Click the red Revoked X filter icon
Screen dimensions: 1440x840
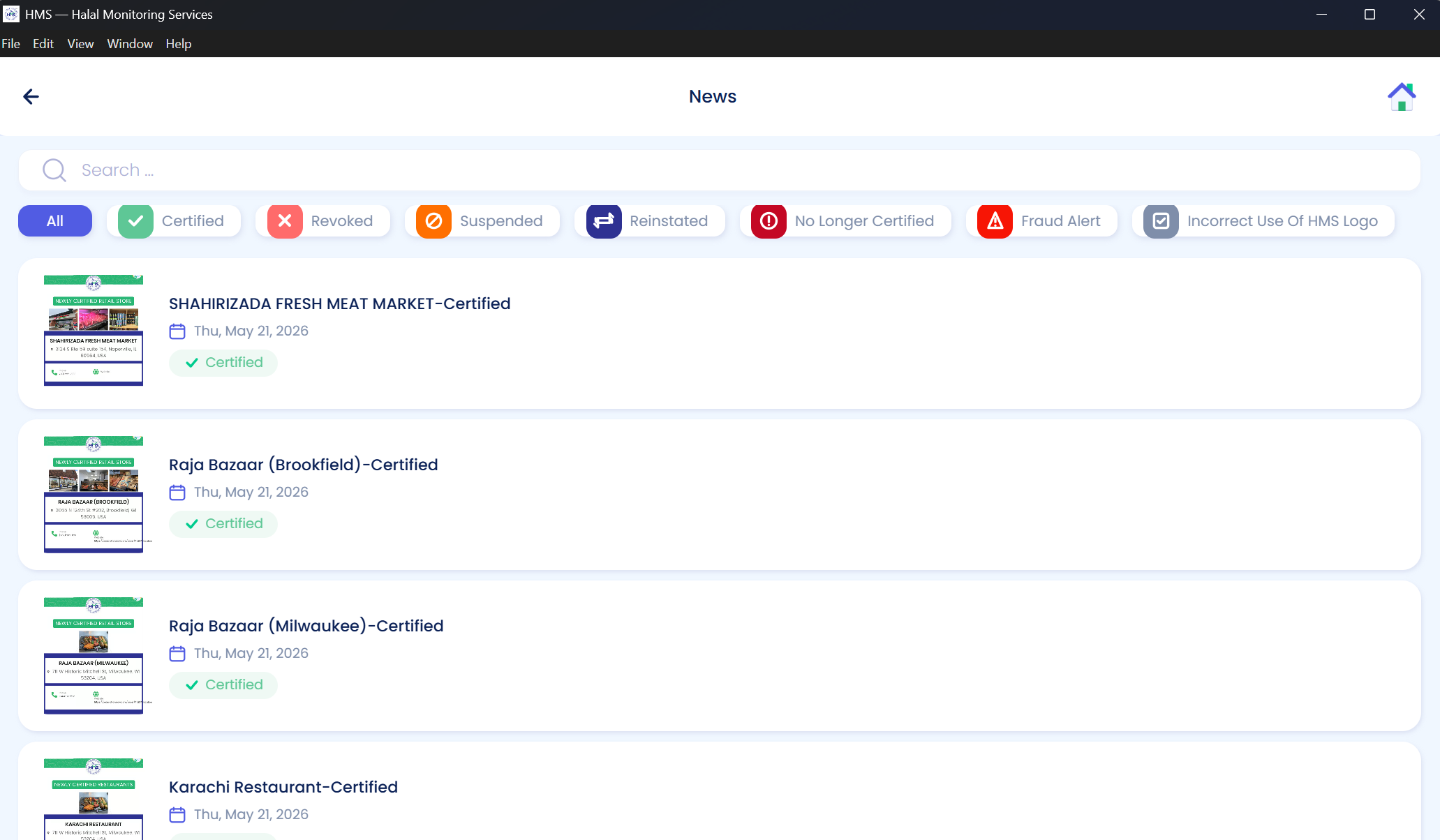[285, 221]
